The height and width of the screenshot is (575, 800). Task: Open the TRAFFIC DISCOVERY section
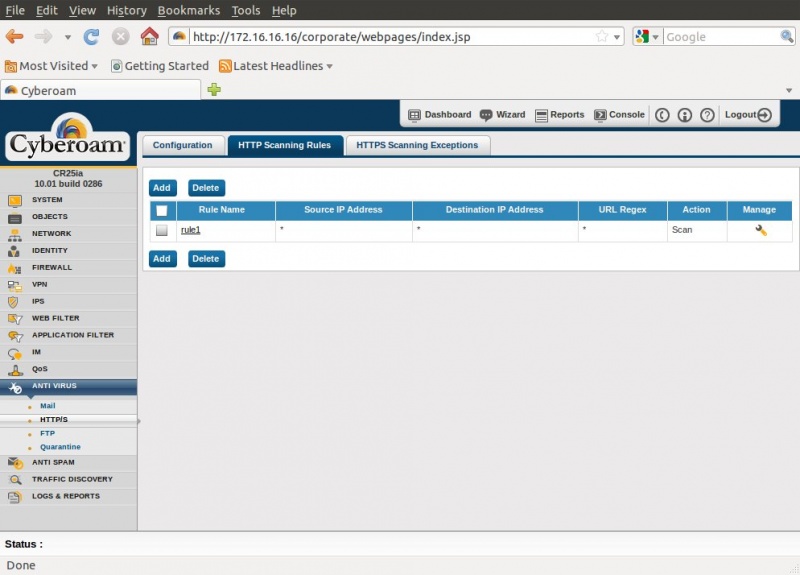(68, 480)
